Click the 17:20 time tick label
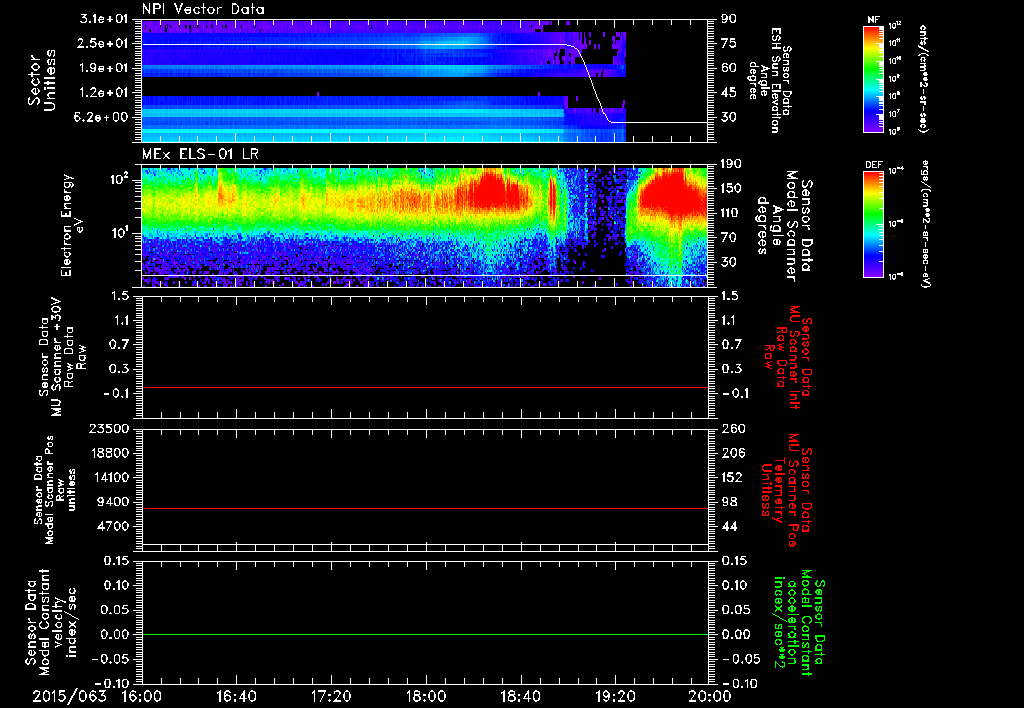This screenshot has height=708, width=1024. coord(331,696)
